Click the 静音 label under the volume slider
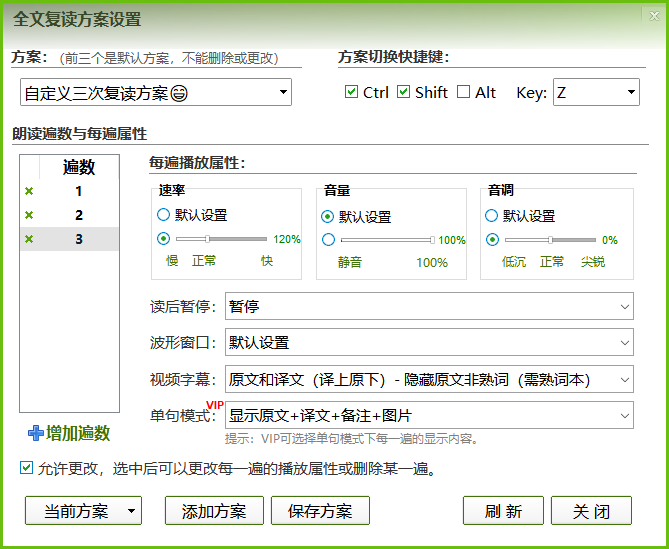Screen dimensions: 669x549 [350, 262]
